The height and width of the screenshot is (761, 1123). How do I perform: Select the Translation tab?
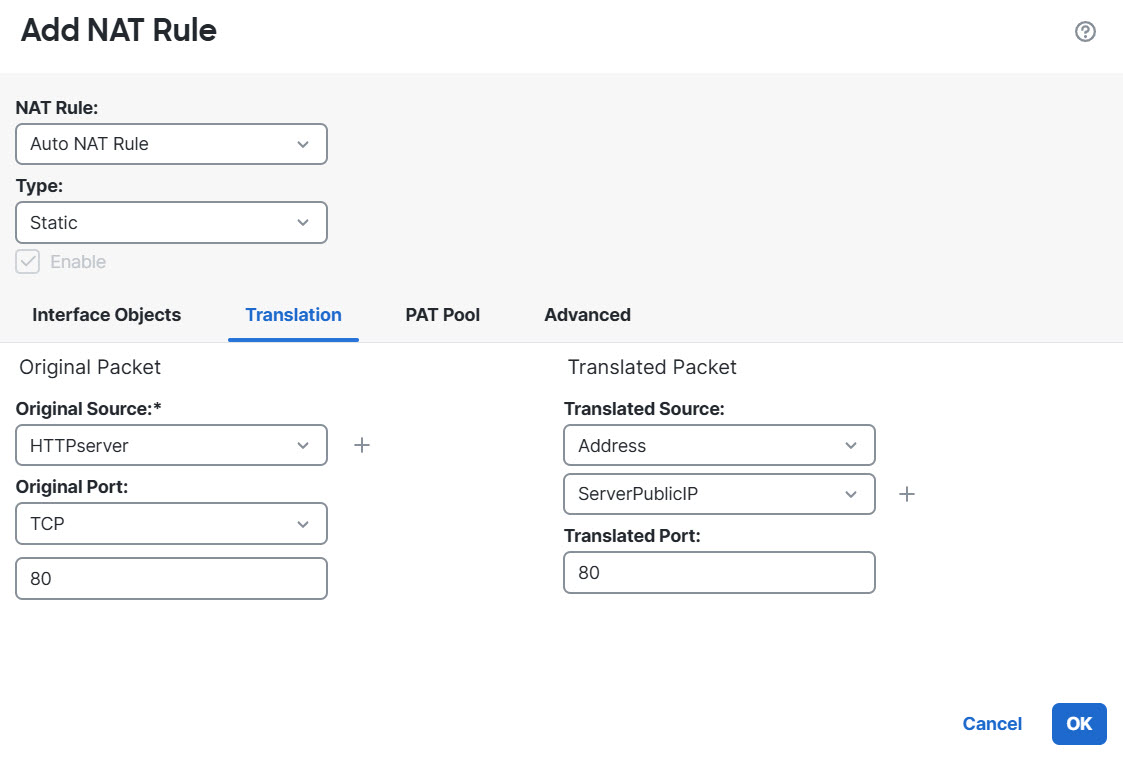(293, 315)
